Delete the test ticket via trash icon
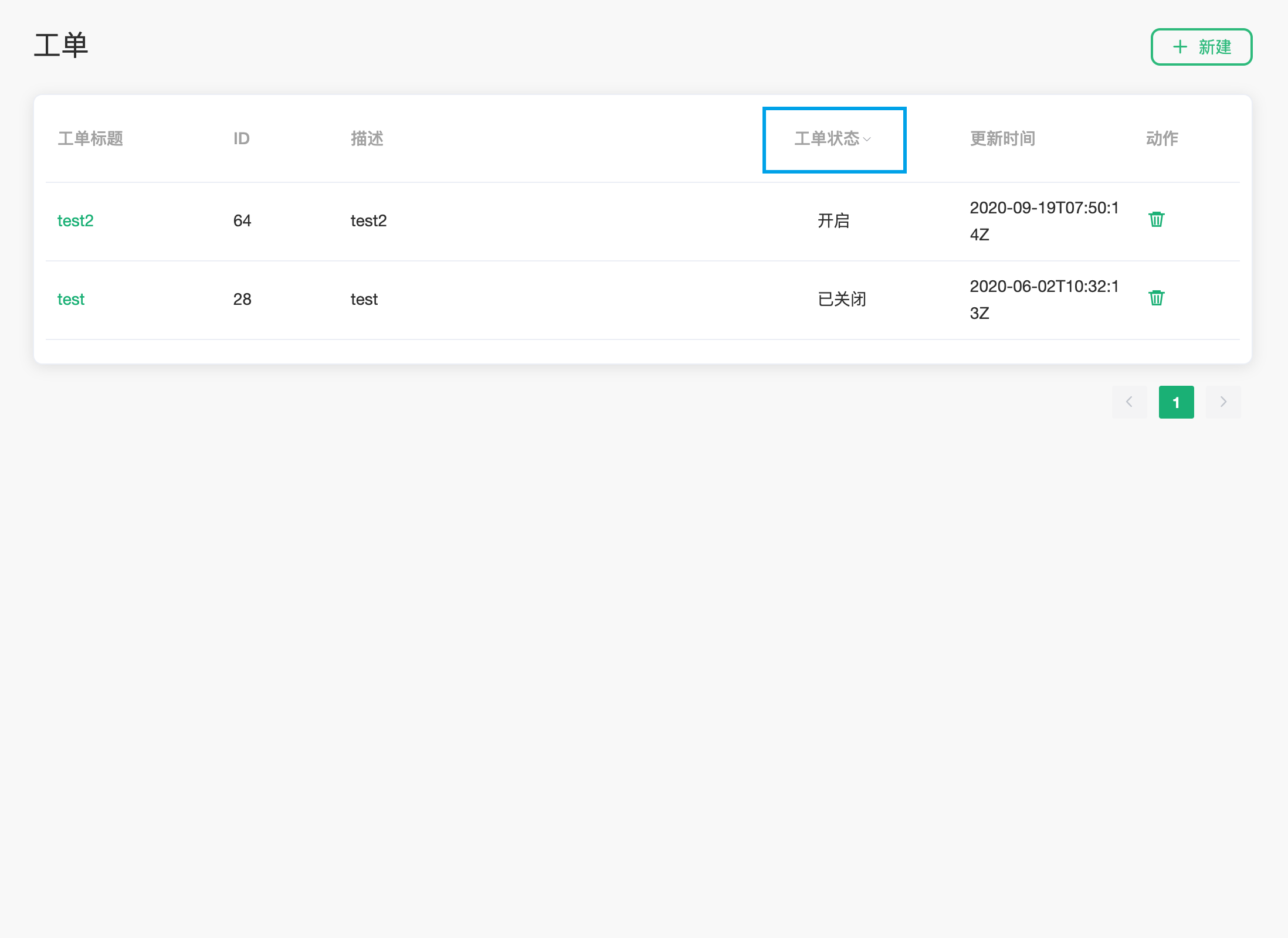The width and height of the screenshot is (1288, 938). click(1156, 298)
